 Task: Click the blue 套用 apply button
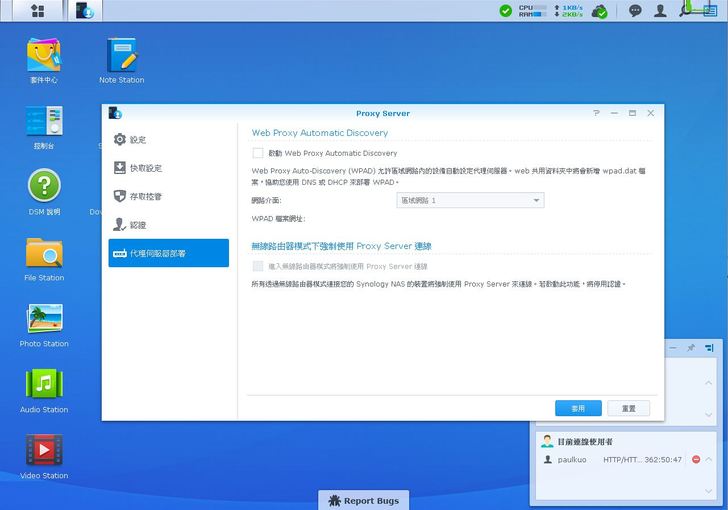(x=578, y=408)
